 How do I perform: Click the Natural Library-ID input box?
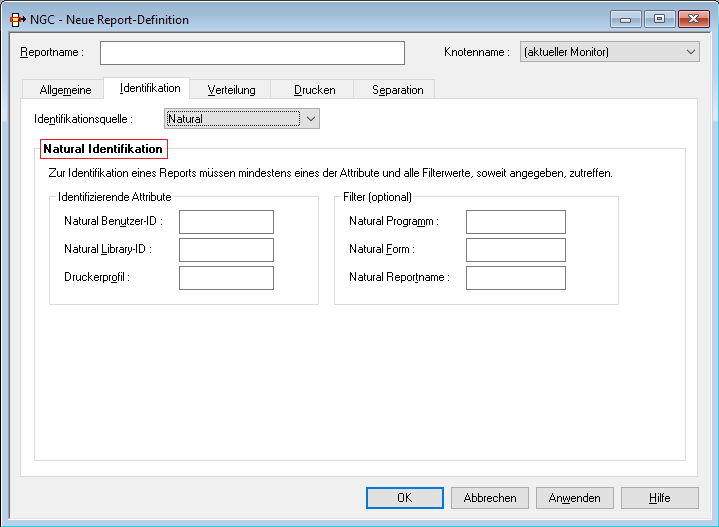(226, 250)
